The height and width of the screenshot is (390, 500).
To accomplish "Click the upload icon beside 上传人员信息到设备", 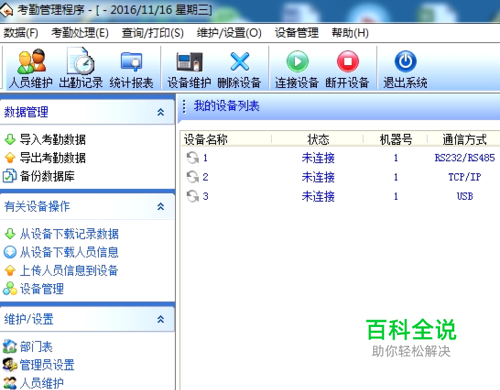I will click(10, 270).
